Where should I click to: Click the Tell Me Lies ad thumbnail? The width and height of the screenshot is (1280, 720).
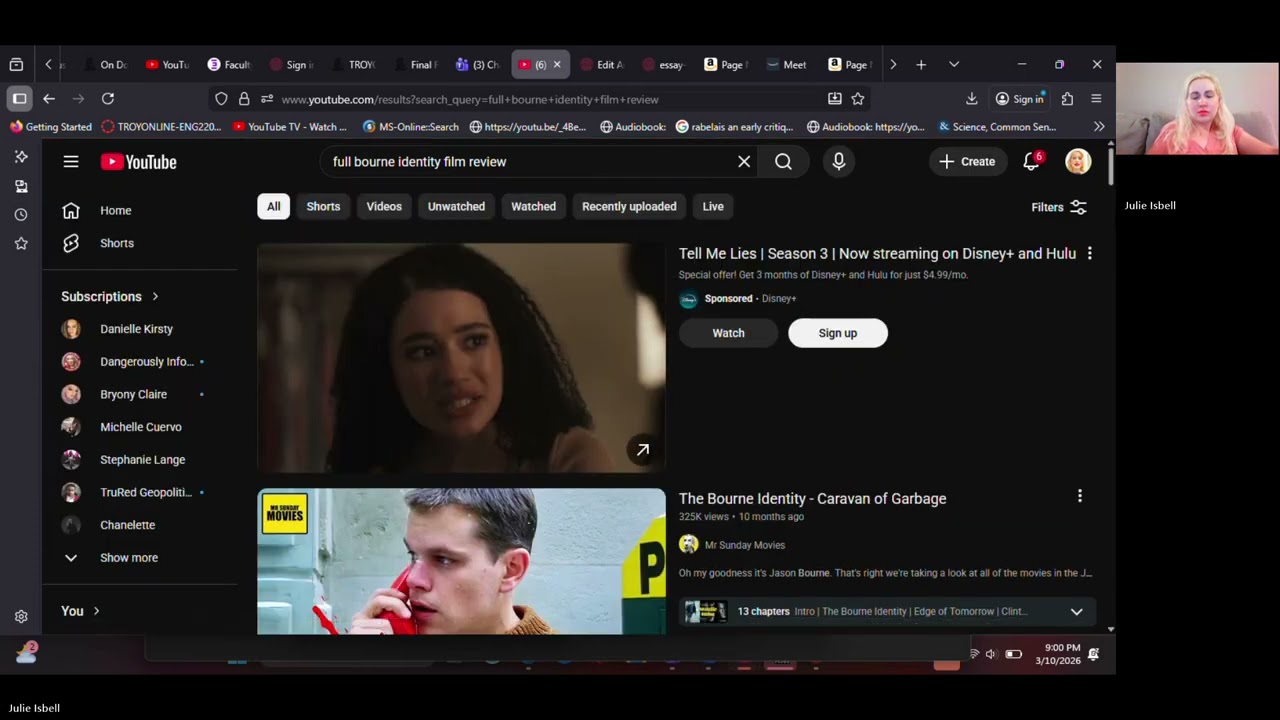[x=461, y=358]
